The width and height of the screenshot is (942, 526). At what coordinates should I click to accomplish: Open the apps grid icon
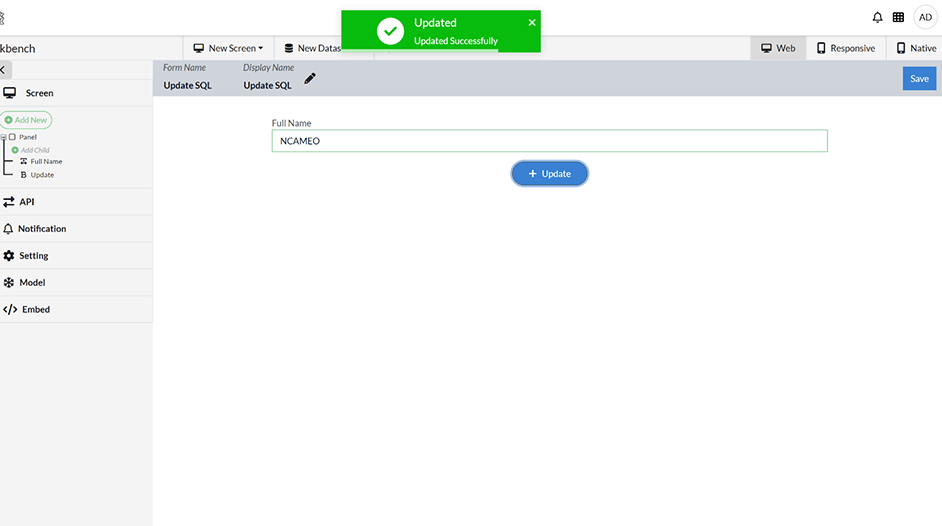[899, 17]
